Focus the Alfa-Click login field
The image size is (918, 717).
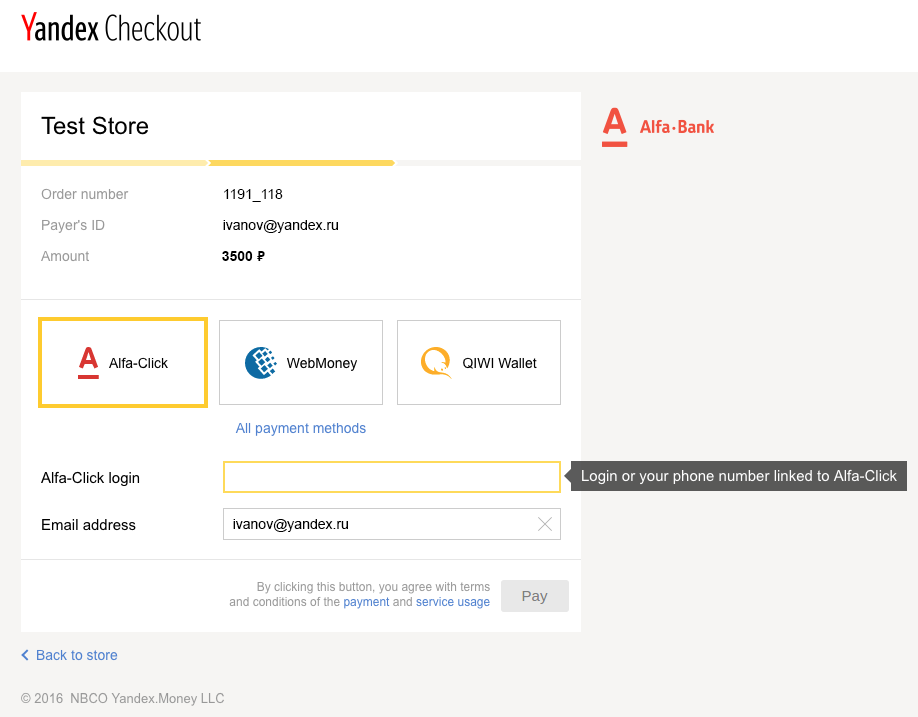tap(392, 477)
